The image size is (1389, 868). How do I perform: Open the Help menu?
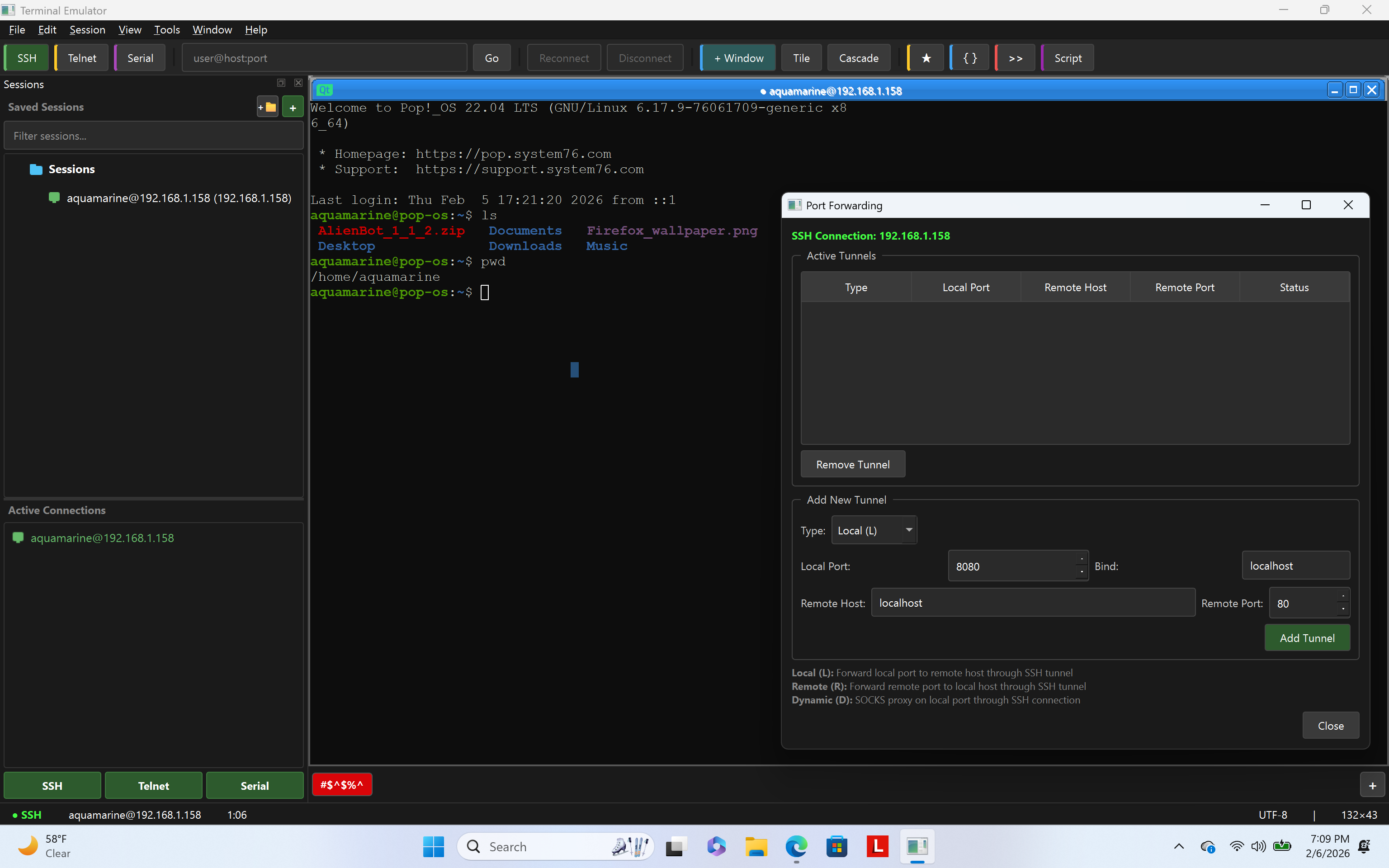[x=256, y=30]
